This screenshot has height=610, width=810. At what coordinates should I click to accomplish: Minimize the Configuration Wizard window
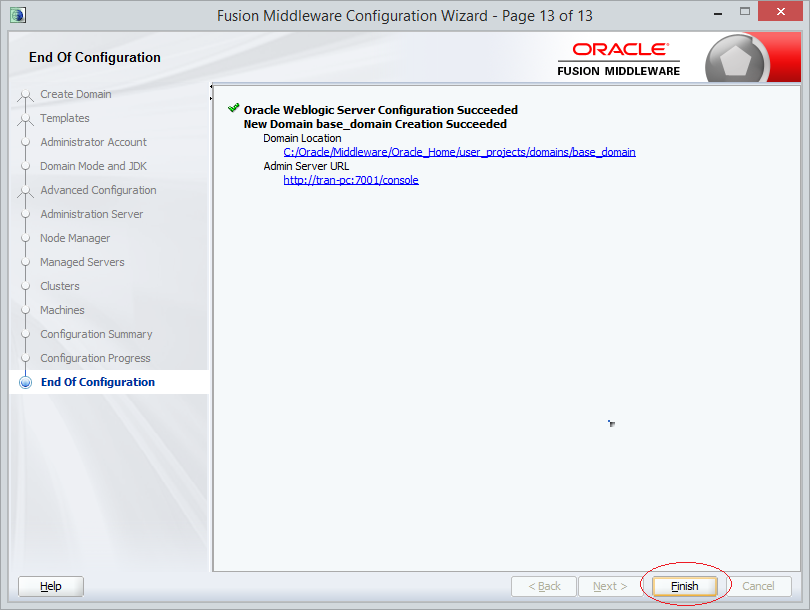(718, 12)
